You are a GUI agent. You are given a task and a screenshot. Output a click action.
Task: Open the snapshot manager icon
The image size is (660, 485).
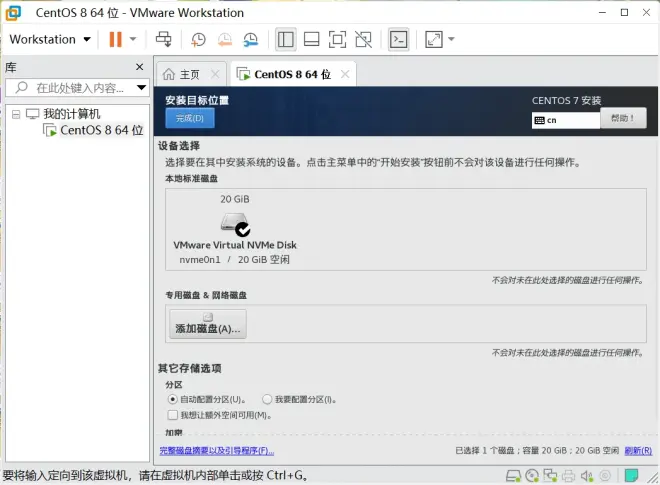click(251, 40)
